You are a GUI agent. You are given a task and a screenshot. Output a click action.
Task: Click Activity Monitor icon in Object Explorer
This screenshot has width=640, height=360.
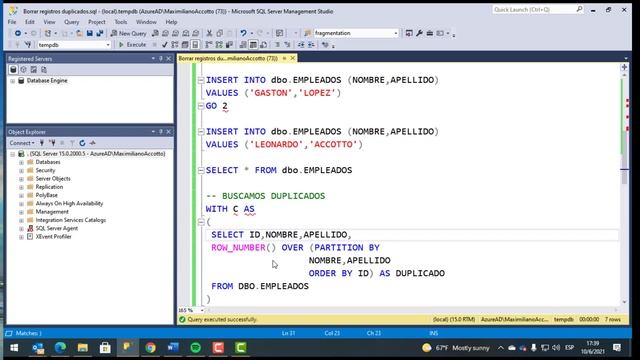[x=93, y=143]
